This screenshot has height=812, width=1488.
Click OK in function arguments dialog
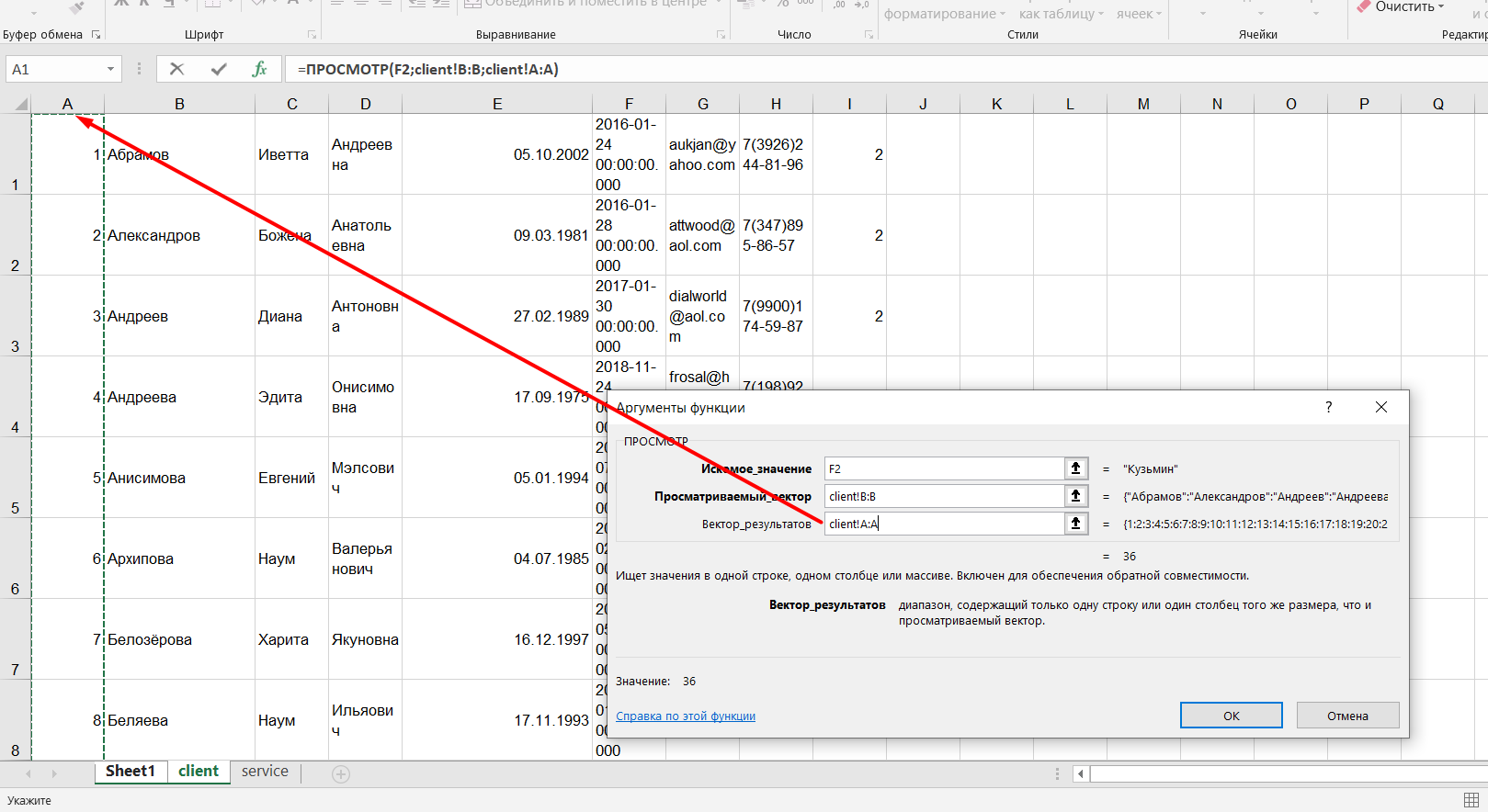(x=1231, y=716)
